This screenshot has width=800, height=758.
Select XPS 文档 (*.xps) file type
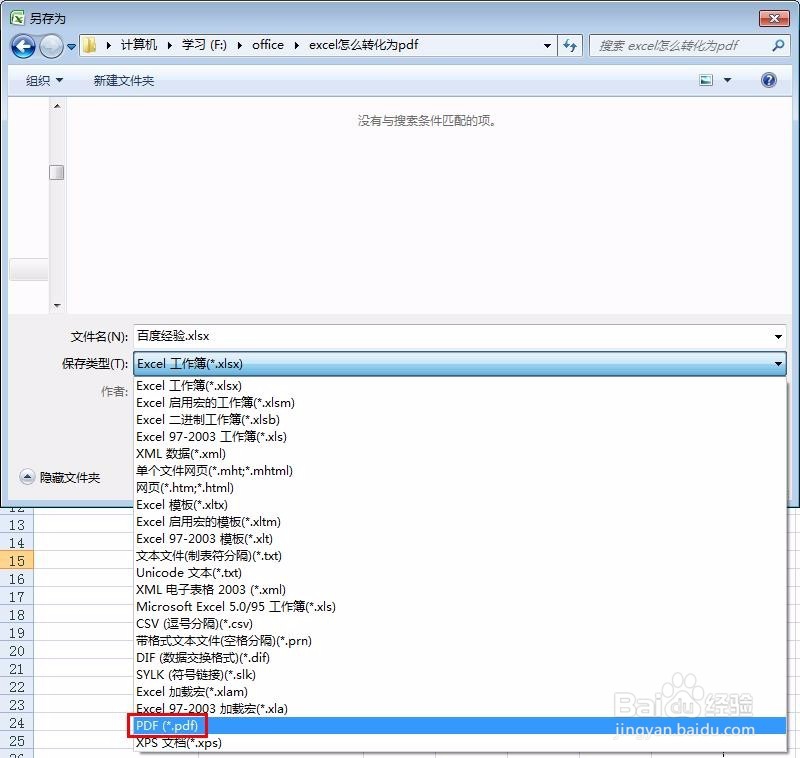[177, 742]
